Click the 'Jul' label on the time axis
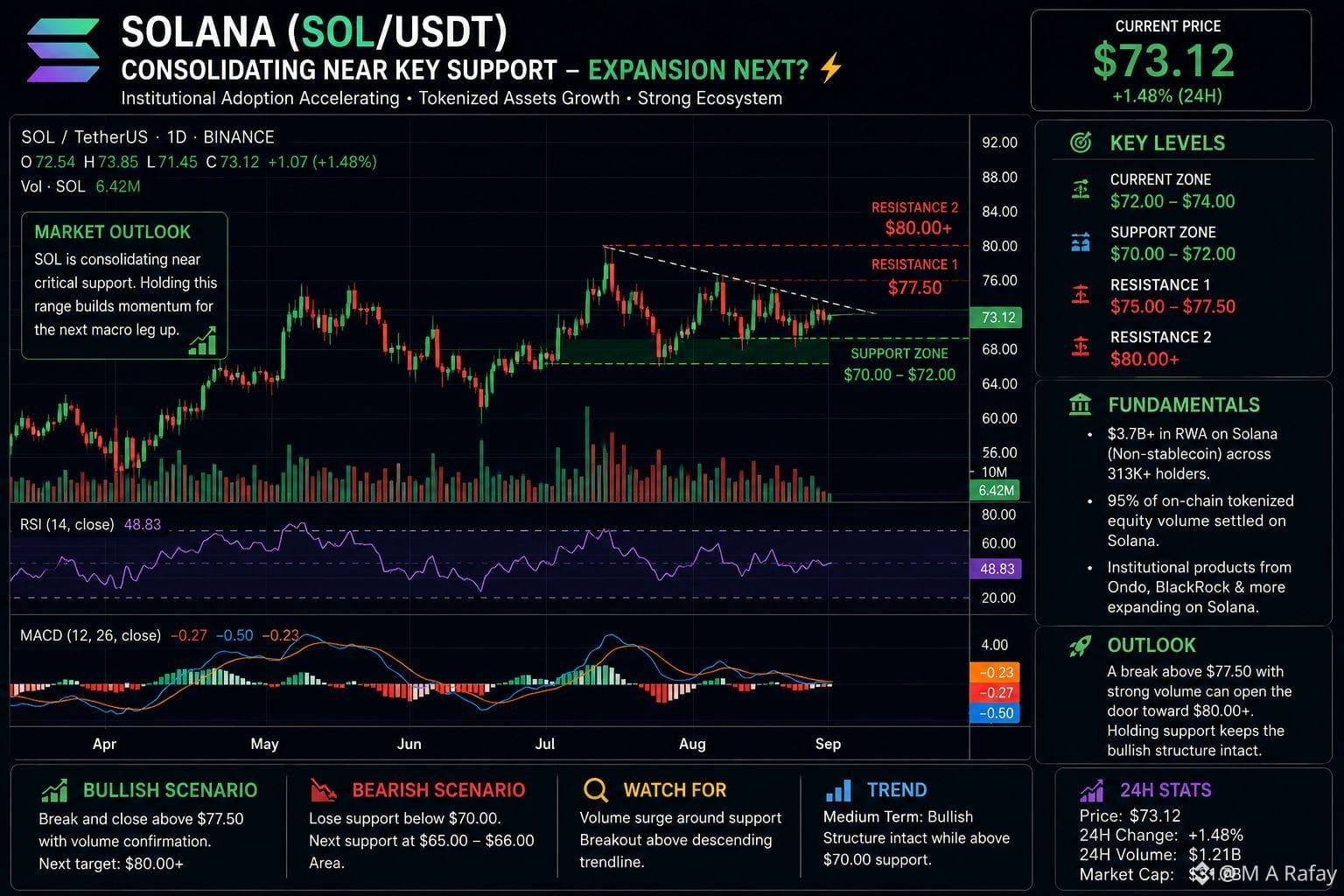Viewport: 1344px width, 896px height. 544,744
